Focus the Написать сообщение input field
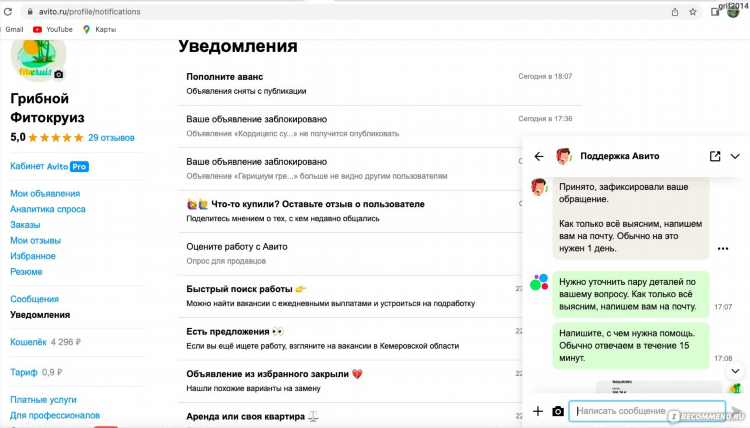The height and width of the screenshot is (428, 750). pos(647,411)
